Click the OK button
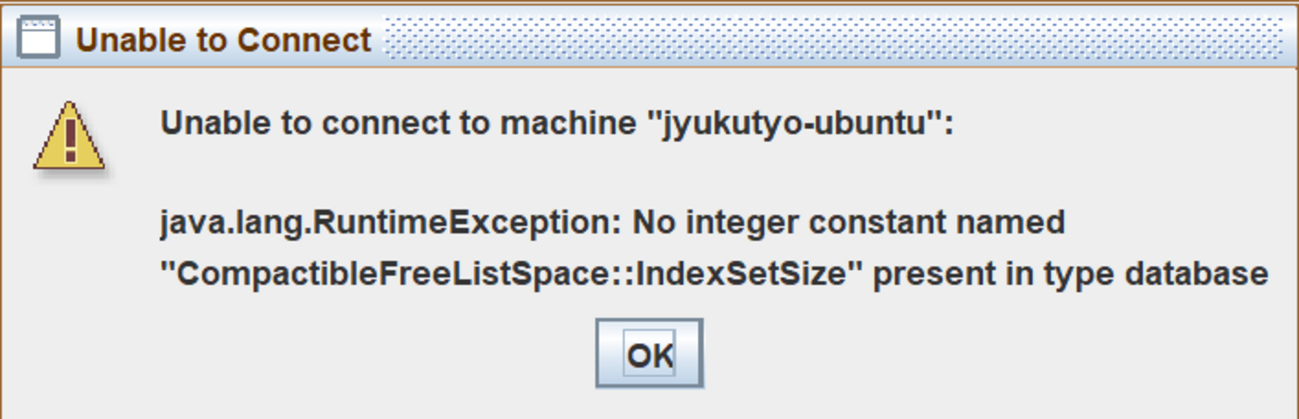Screen dimensions: 1299x419 [x=649, y=353]
